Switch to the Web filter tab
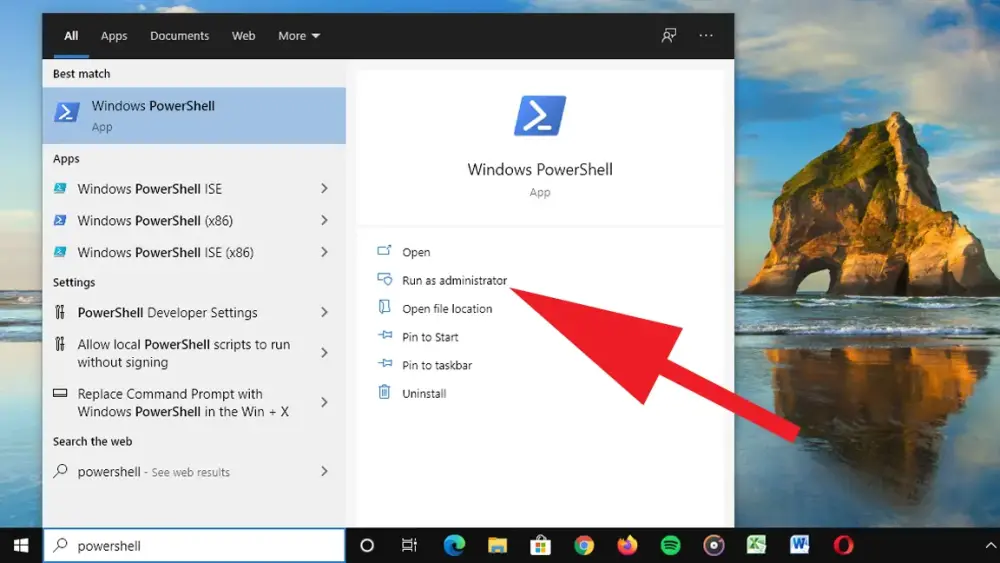This screenshot has height=563, width=1000. click(x=243, y=36)
